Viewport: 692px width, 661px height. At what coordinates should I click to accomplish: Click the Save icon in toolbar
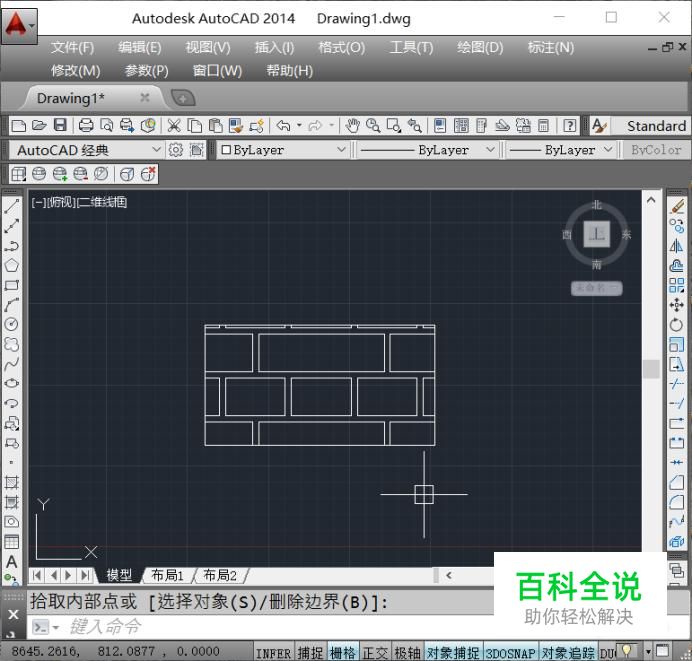point(60,125)
